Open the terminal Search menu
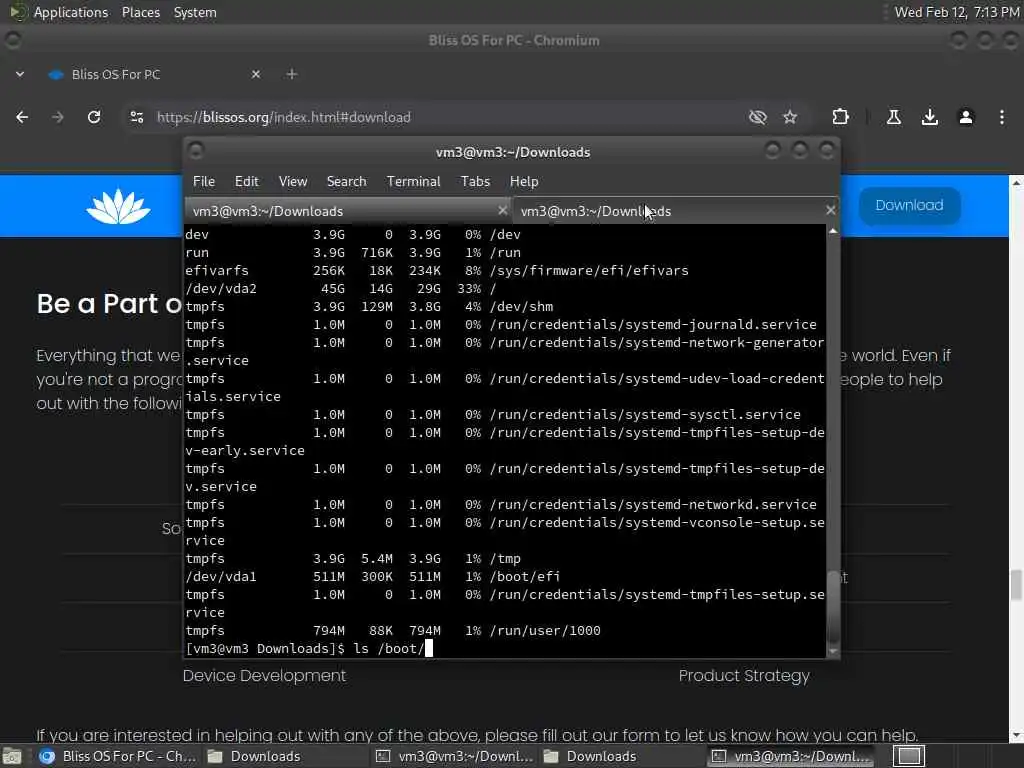Screen dimensions: 1024x768 (x=346, y=181)
